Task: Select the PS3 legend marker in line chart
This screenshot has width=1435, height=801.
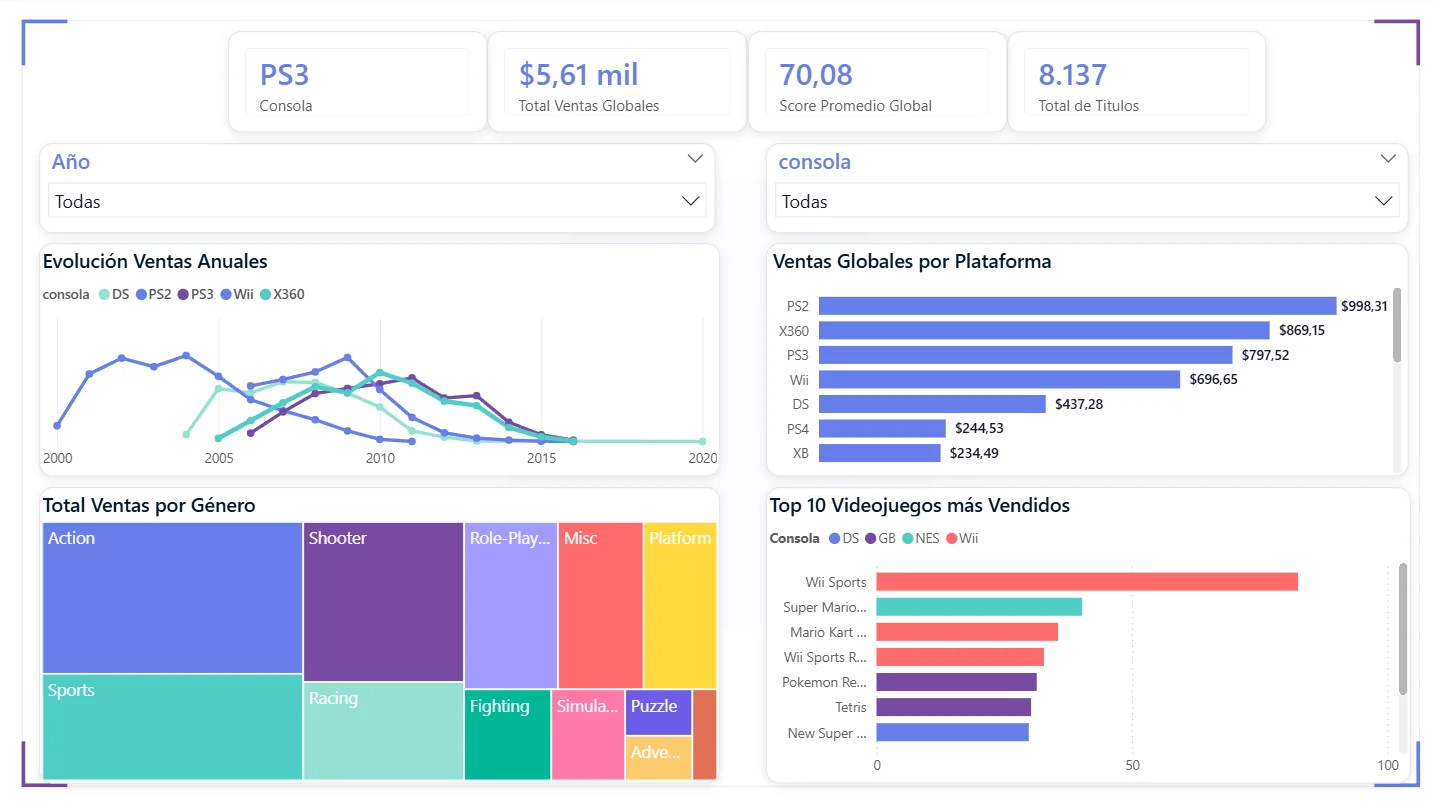Action: click(x=183, y=295)
